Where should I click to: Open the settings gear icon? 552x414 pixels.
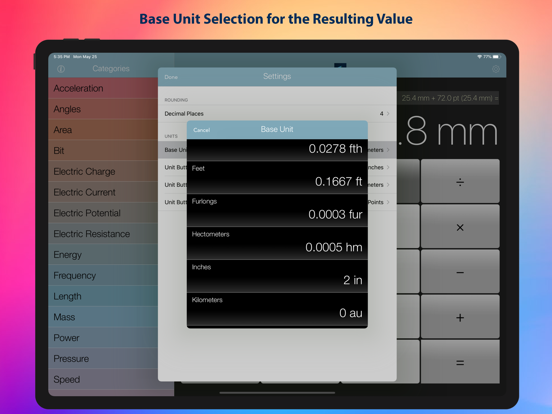(496, 69)
